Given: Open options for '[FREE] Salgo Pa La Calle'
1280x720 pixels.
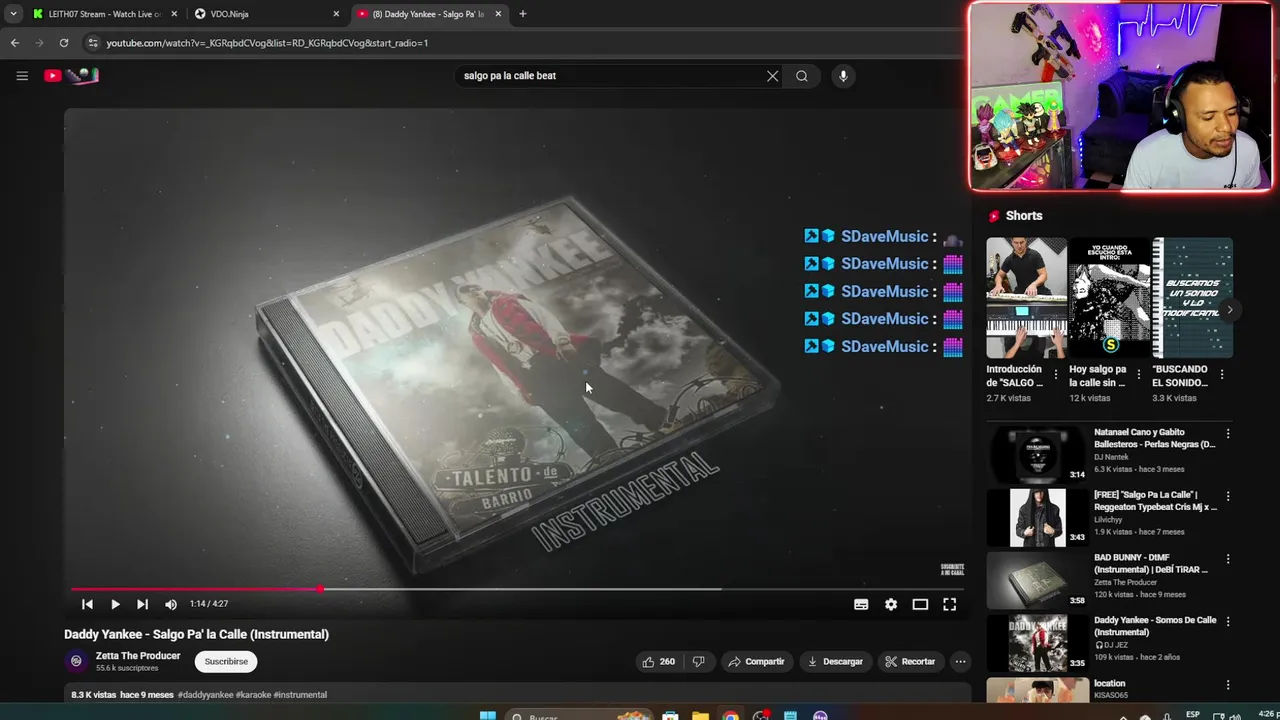Looking at the screenshot, I should (1228, 496).
